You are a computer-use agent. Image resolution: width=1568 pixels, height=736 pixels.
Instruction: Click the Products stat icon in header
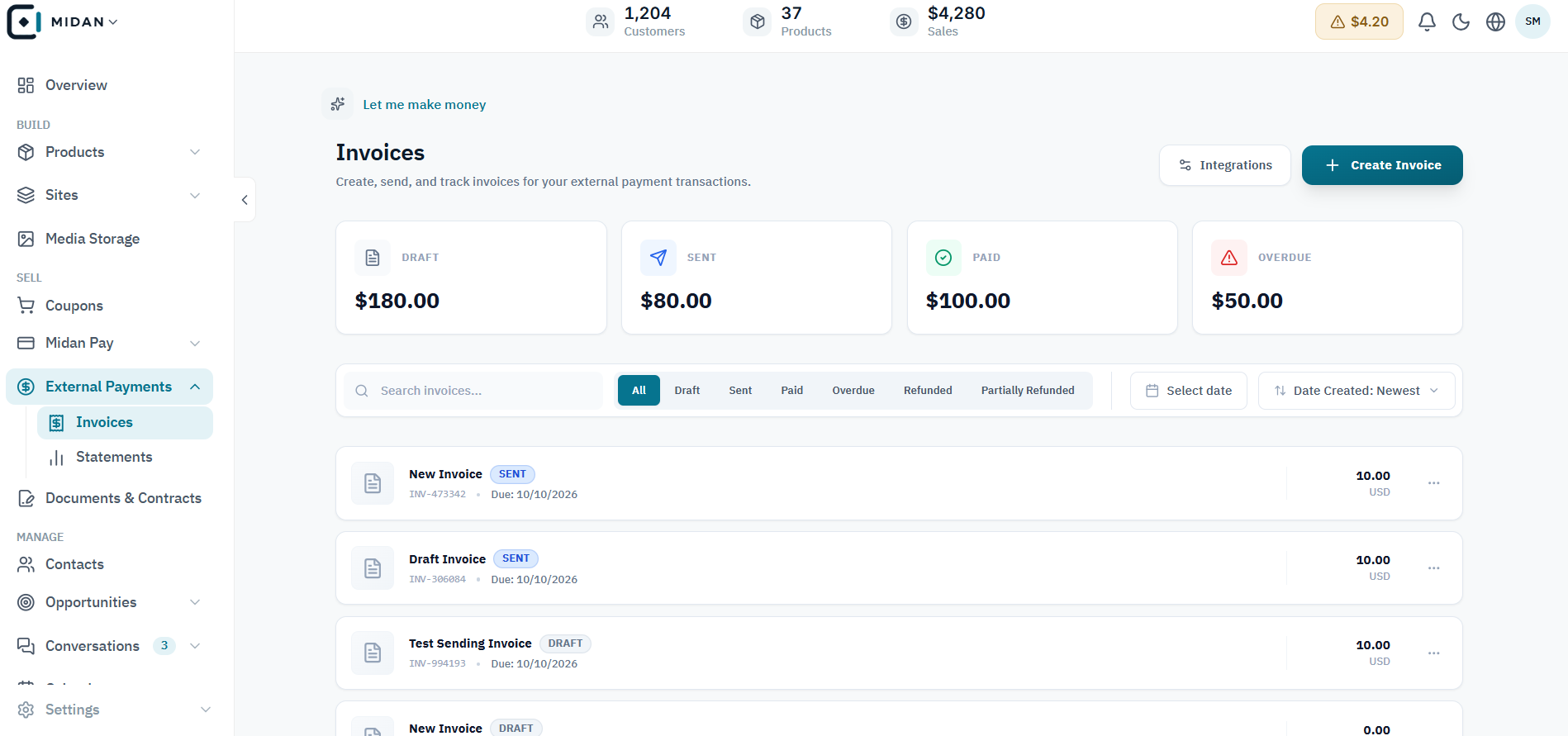758,21
